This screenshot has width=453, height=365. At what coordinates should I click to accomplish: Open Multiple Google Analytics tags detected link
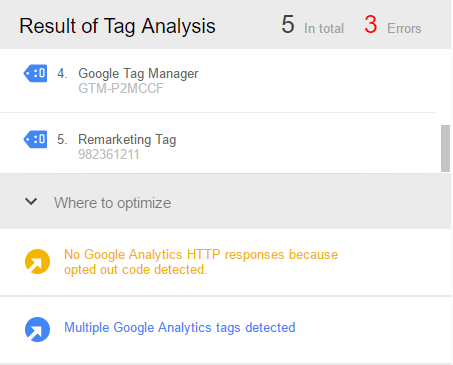[x=180, y=328]
